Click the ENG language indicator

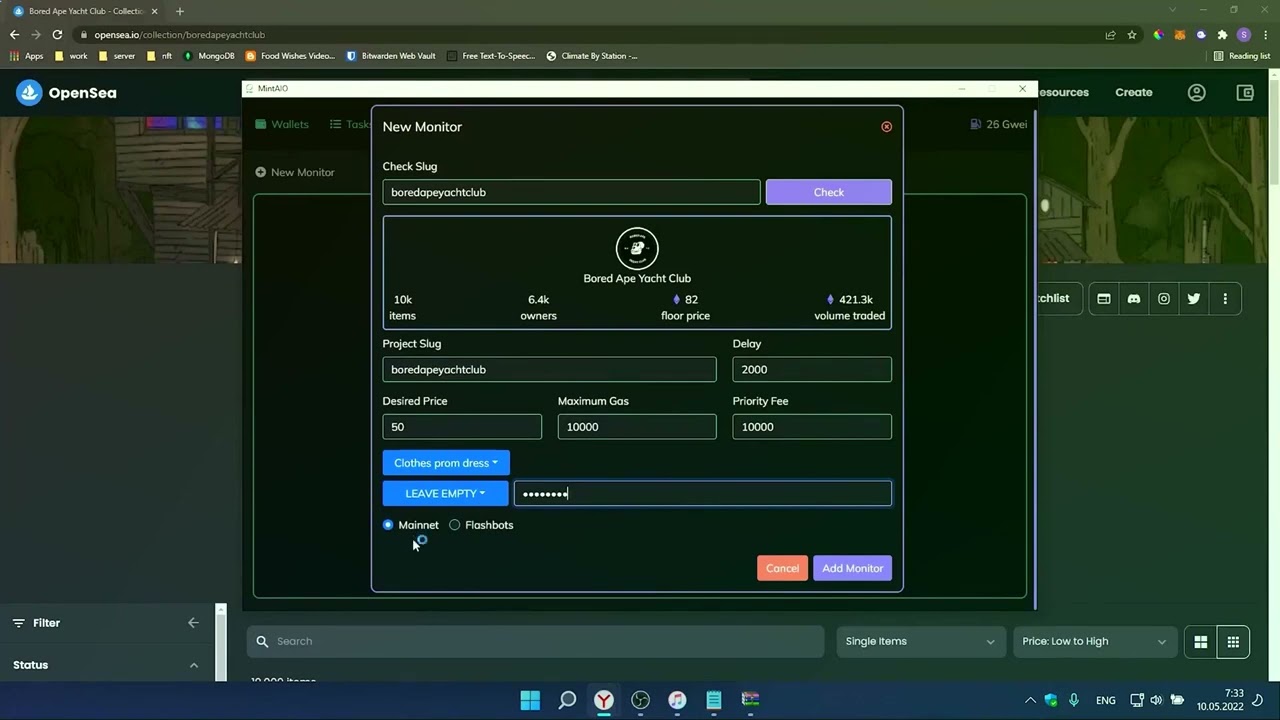(1105, 700)
